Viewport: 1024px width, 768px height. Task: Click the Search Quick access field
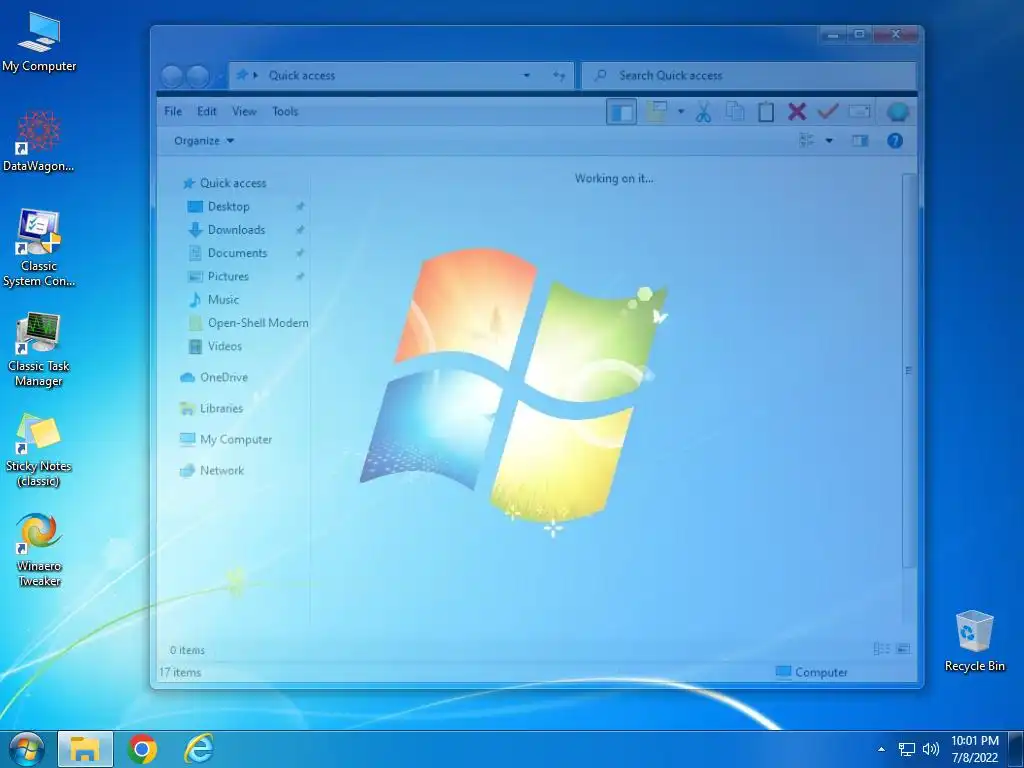748,76
